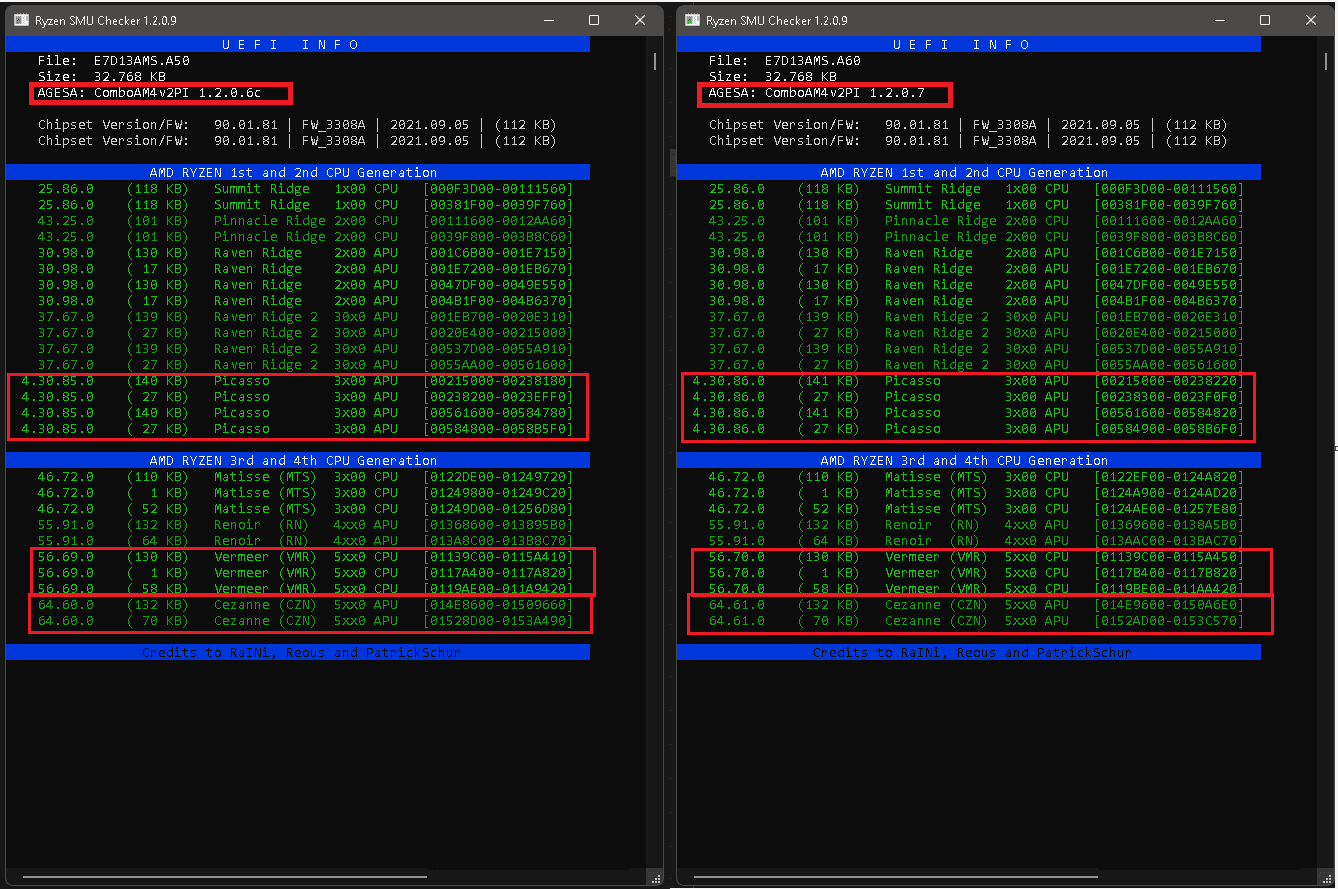Click Cezanne row [0152AD00-0153C570]
This screenshot has height=889, width=1338.
coord(977,621)
